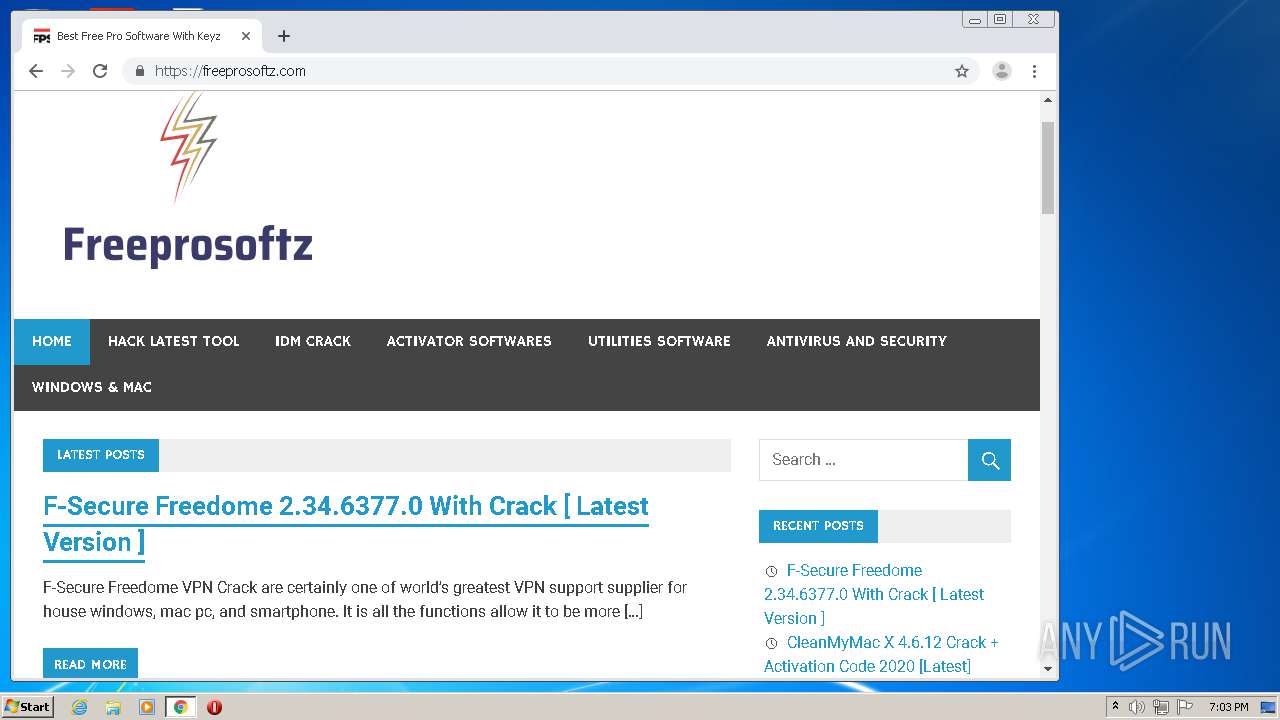Viewport: 1280px width, 720px height.
Task: Open CleanMyMac X 4.6.12 Crack link
Action: 881,654
